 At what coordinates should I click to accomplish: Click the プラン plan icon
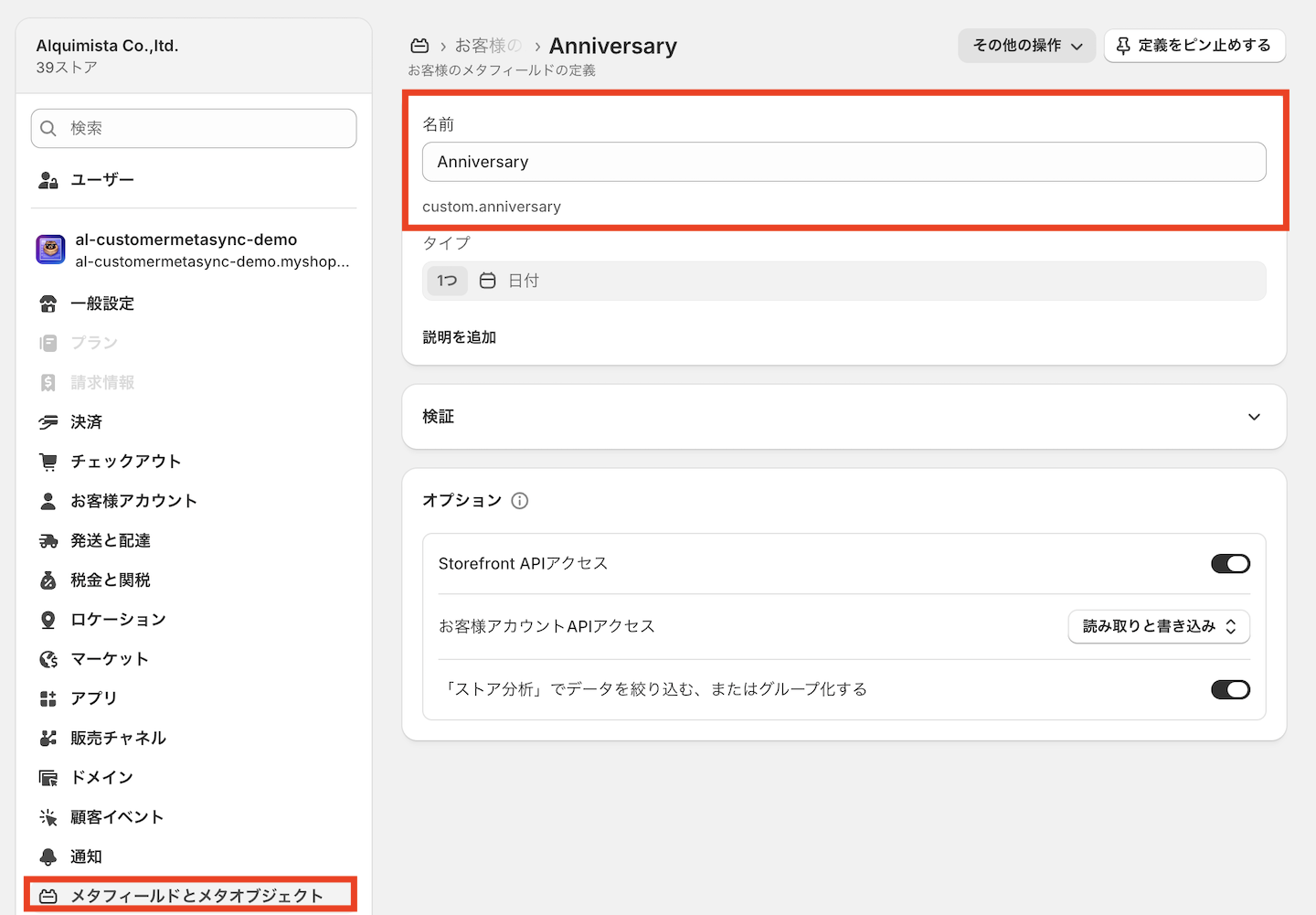point(48,343)
